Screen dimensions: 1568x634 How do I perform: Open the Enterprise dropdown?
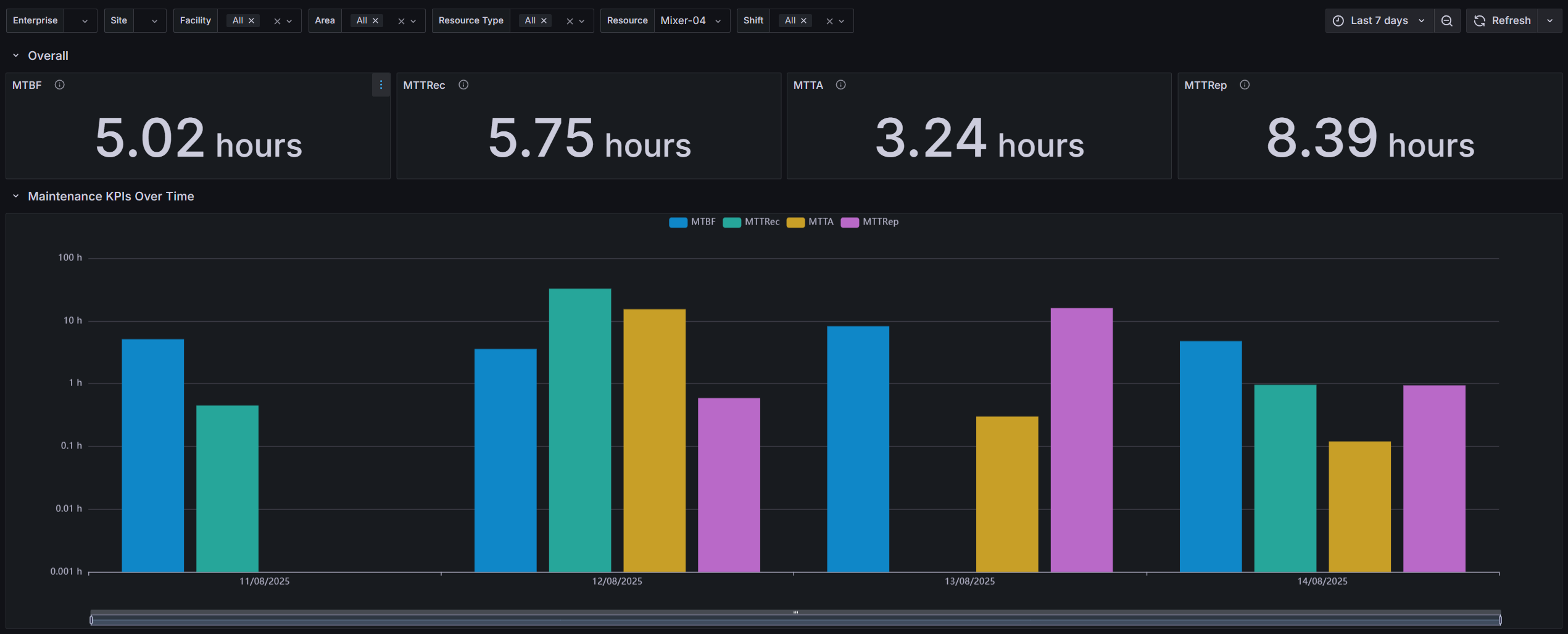click(x=85, y=21)
